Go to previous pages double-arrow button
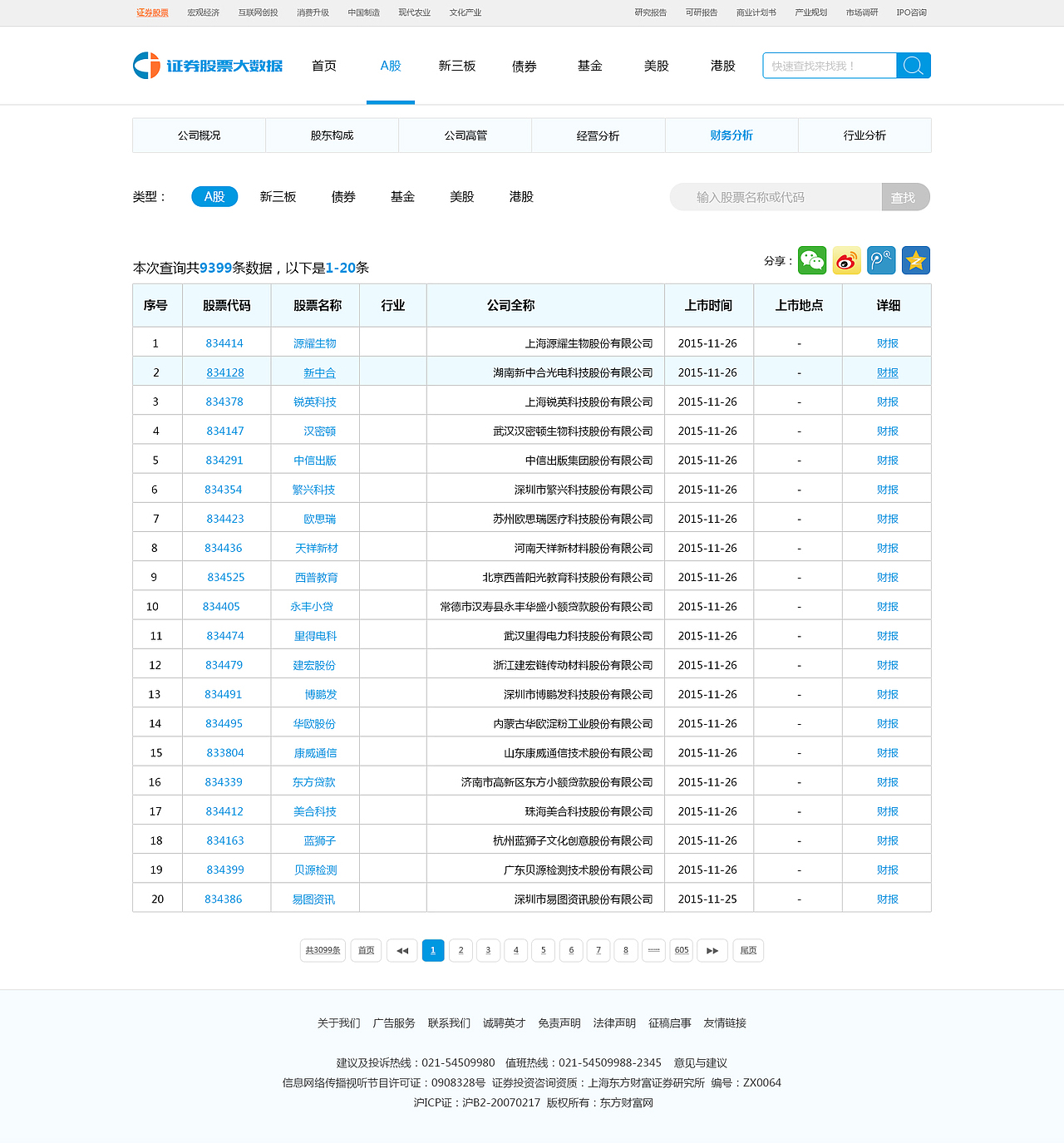This screenshot has height=1143, width=1064. [402, 950]
